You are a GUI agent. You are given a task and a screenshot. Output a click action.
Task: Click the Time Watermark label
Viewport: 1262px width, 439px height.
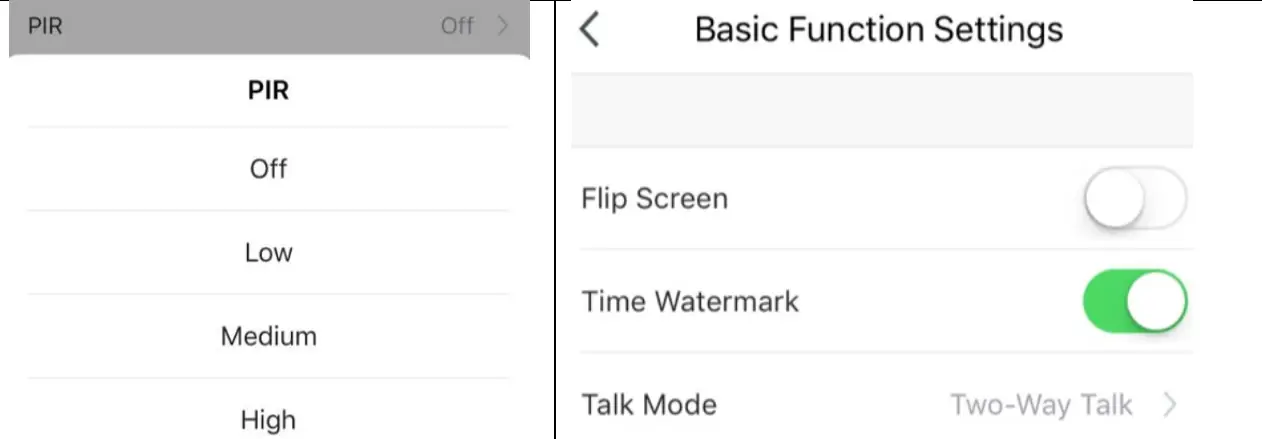coord(690,301)
